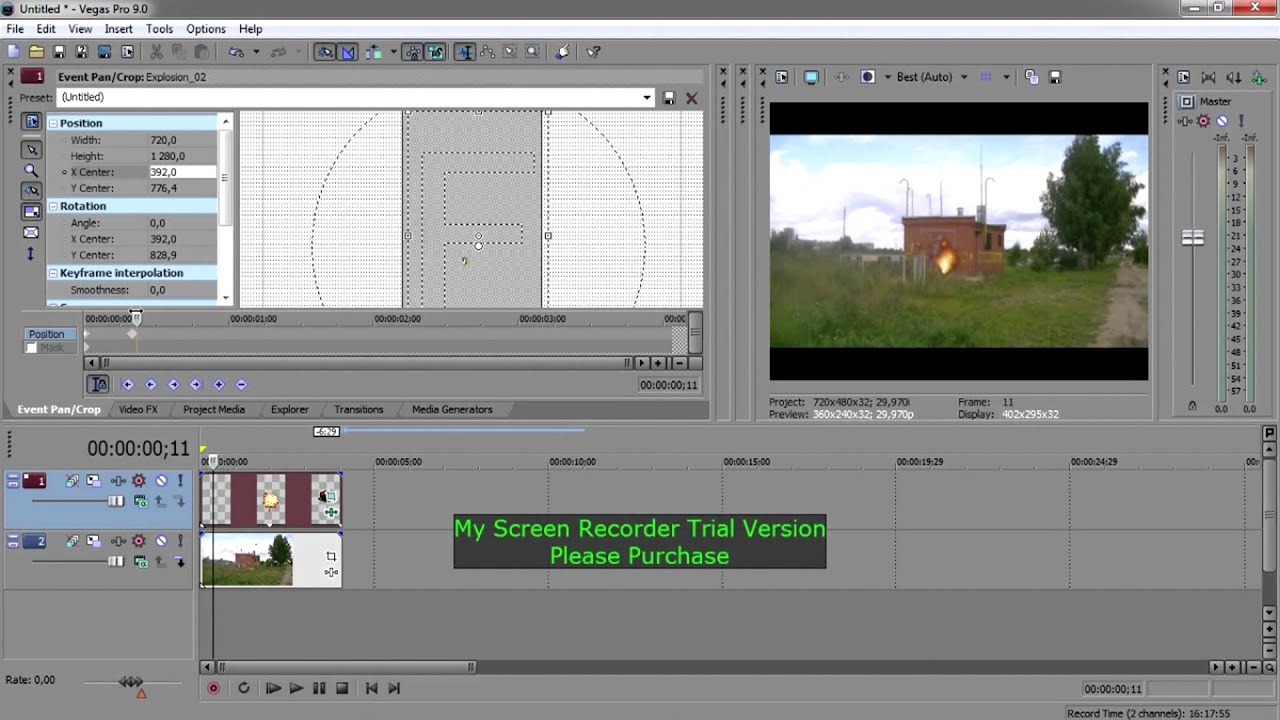Open Video Preview project properties icon
Image resolution: width=1280 pixels, height=720 pixels.
782,77
